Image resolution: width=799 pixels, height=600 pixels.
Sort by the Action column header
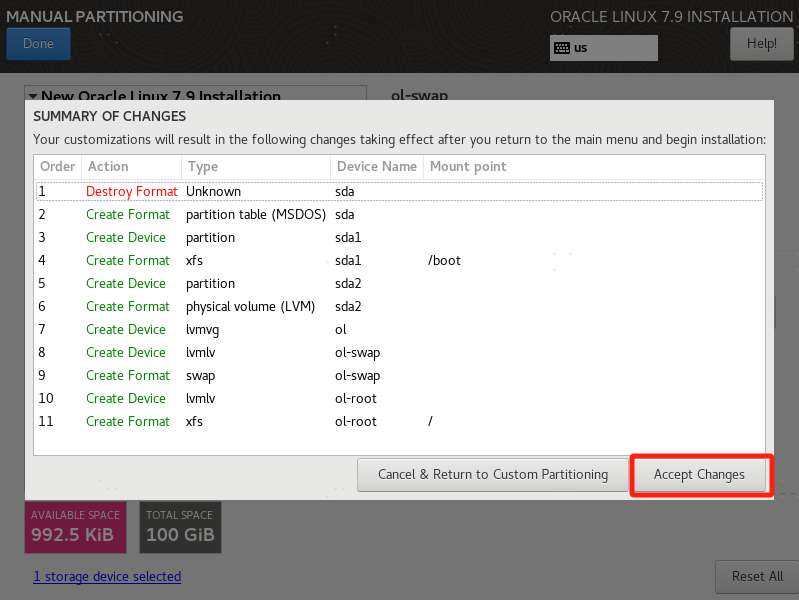[130, 167]
